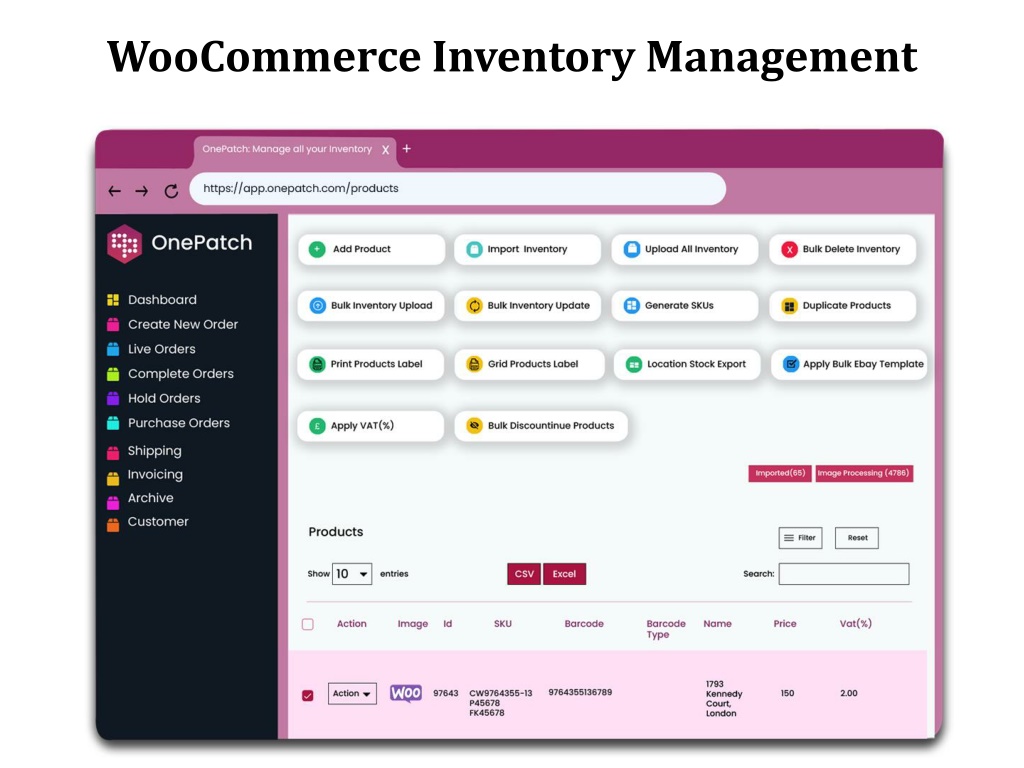
Task: Export the table to Excel
Action: click(564, 574)
